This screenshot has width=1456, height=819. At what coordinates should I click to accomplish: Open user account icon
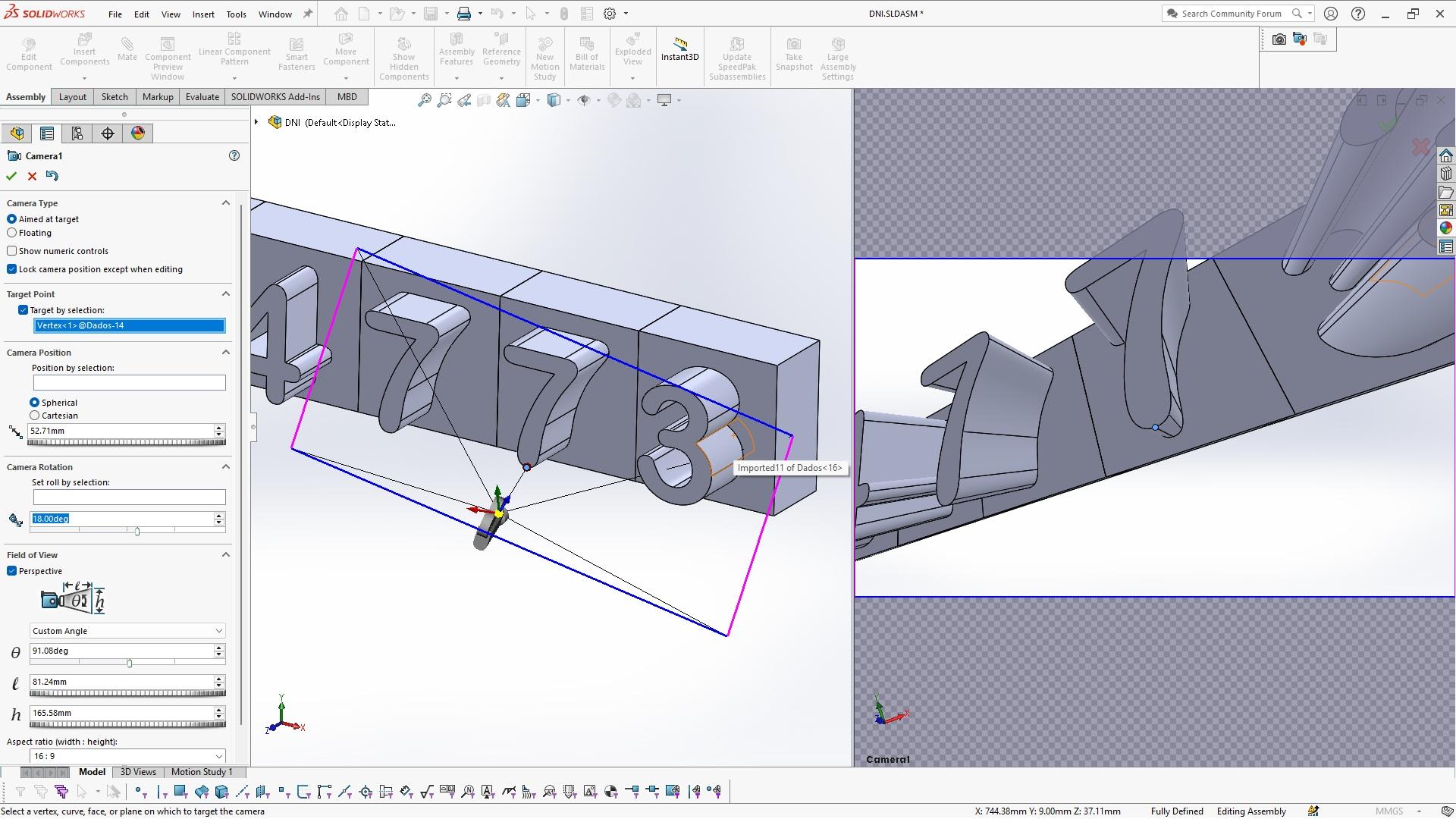point(1331,14)
